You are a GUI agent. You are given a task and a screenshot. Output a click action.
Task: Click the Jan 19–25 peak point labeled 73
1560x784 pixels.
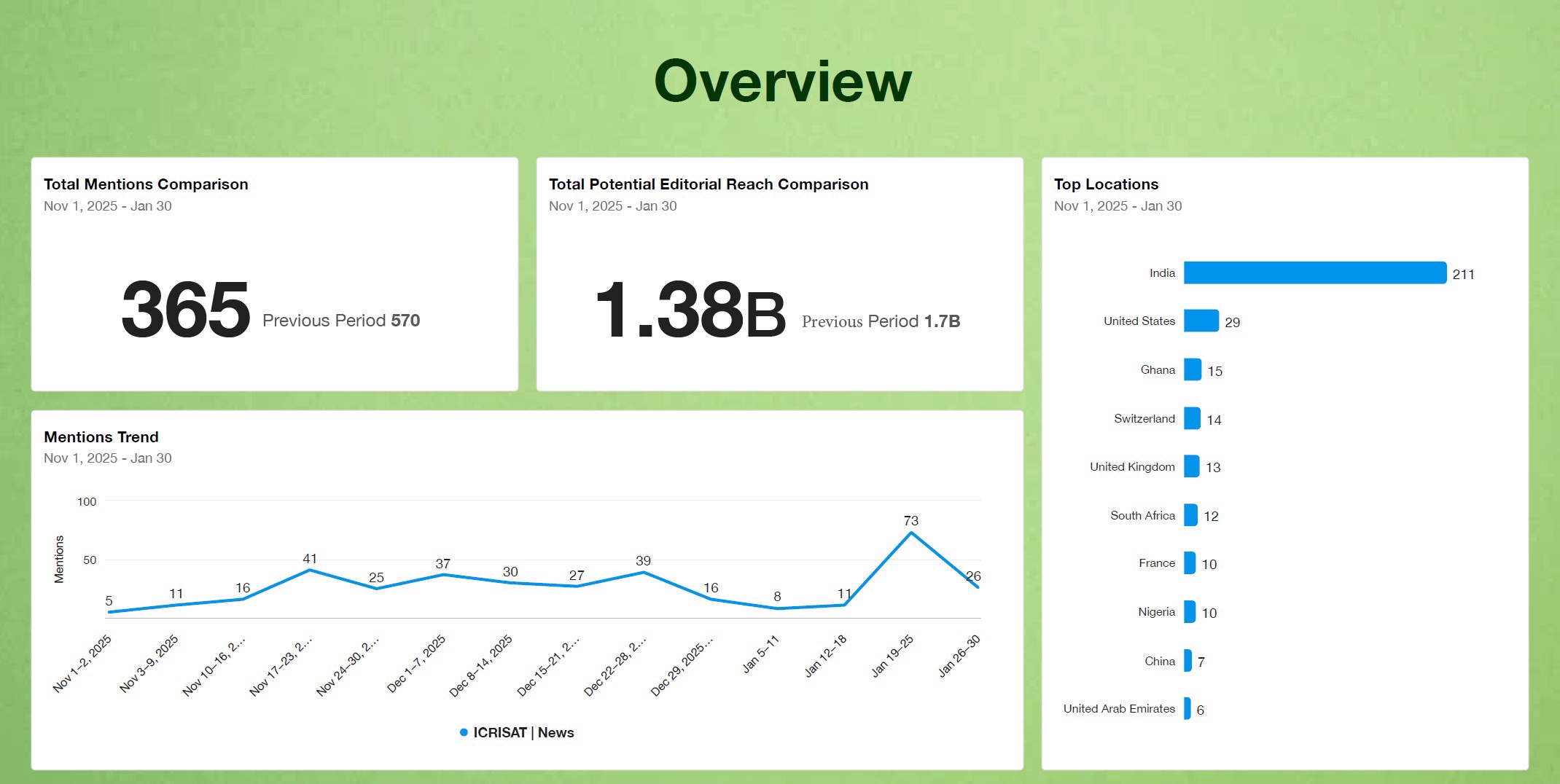pos(911,533)
